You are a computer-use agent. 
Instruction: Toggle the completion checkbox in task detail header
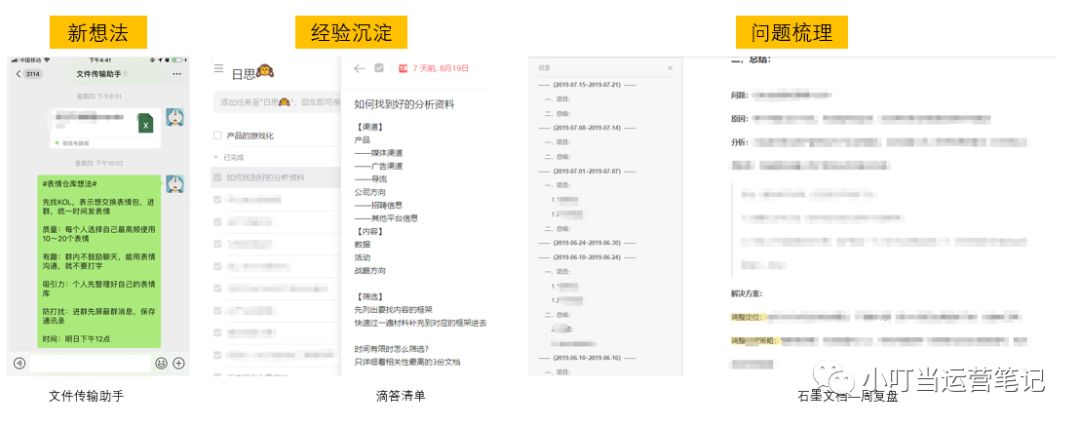point(379,68)
